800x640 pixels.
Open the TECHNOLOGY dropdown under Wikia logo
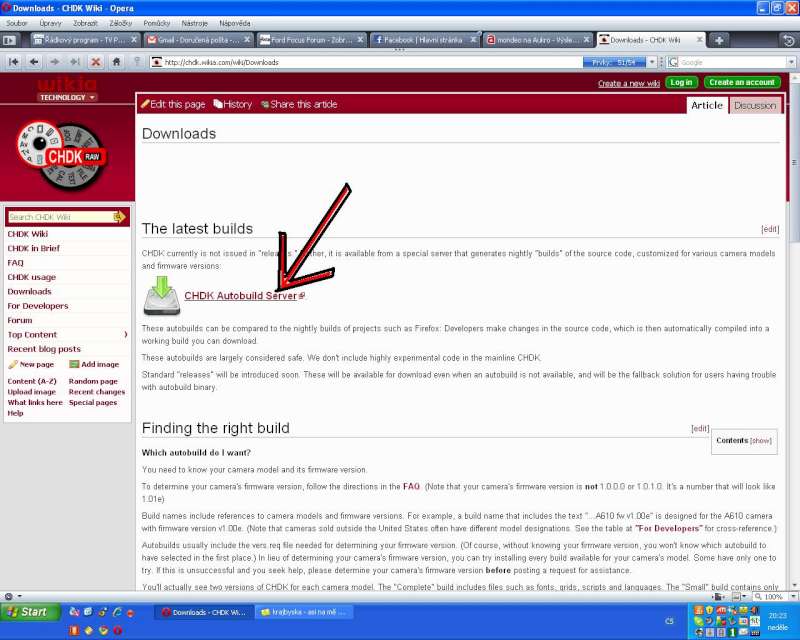point(67,98)
